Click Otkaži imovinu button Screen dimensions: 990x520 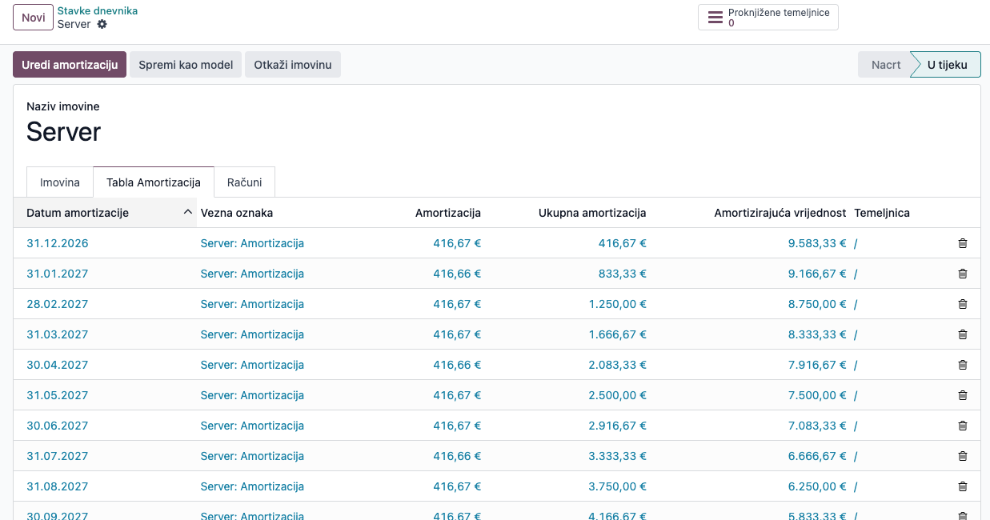(x=292, y=64)
